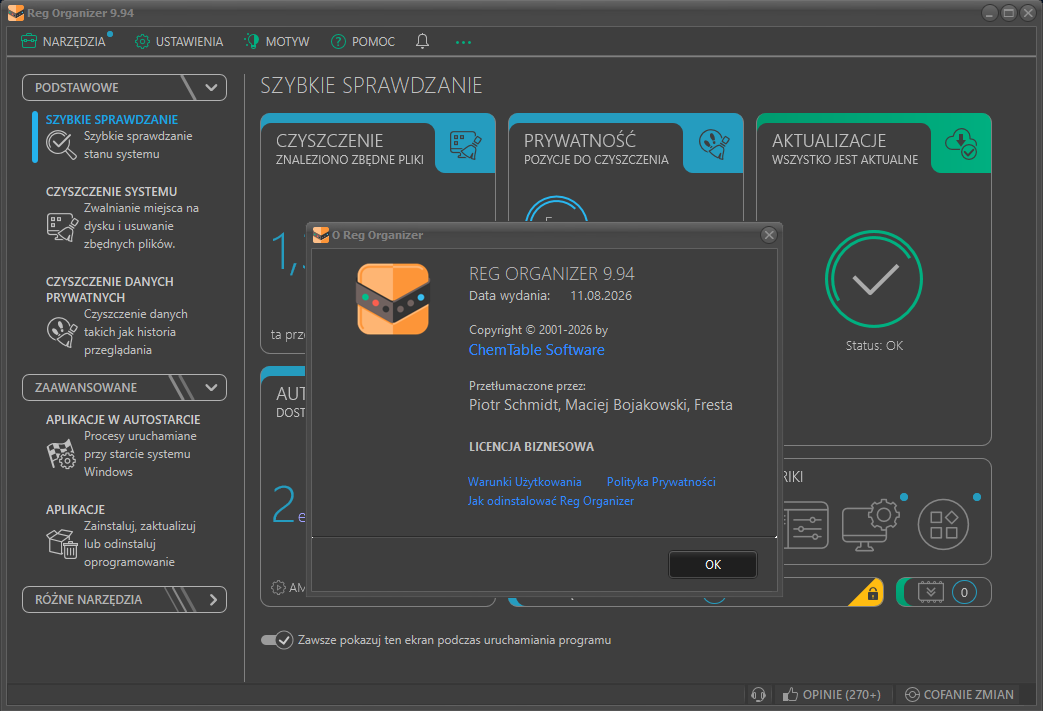Open the Aktualizacje card title
1043x711 pixels.
(829, 141)
